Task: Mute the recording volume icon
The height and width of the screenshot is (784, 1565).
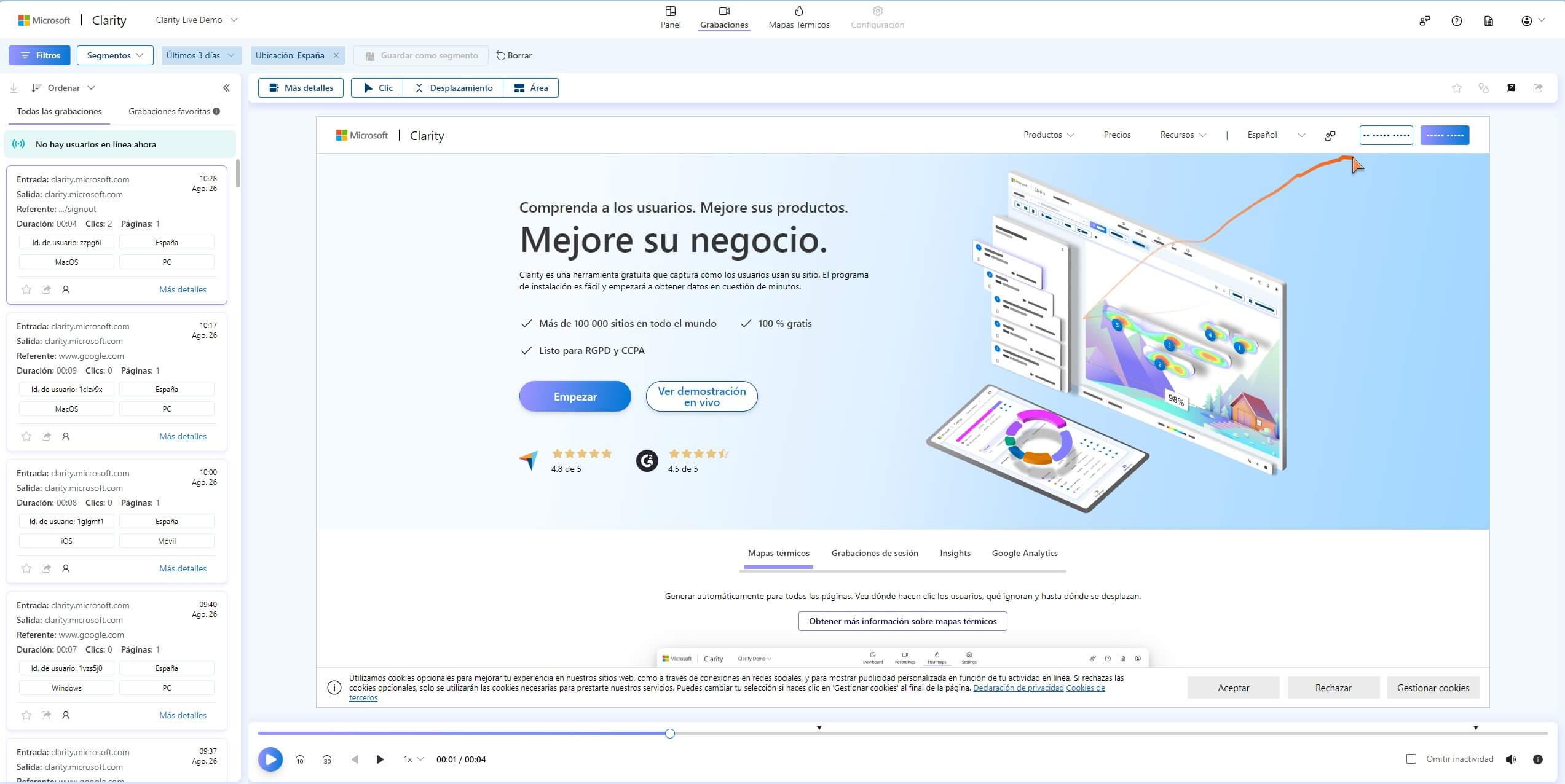Action: pos(1511,759)
